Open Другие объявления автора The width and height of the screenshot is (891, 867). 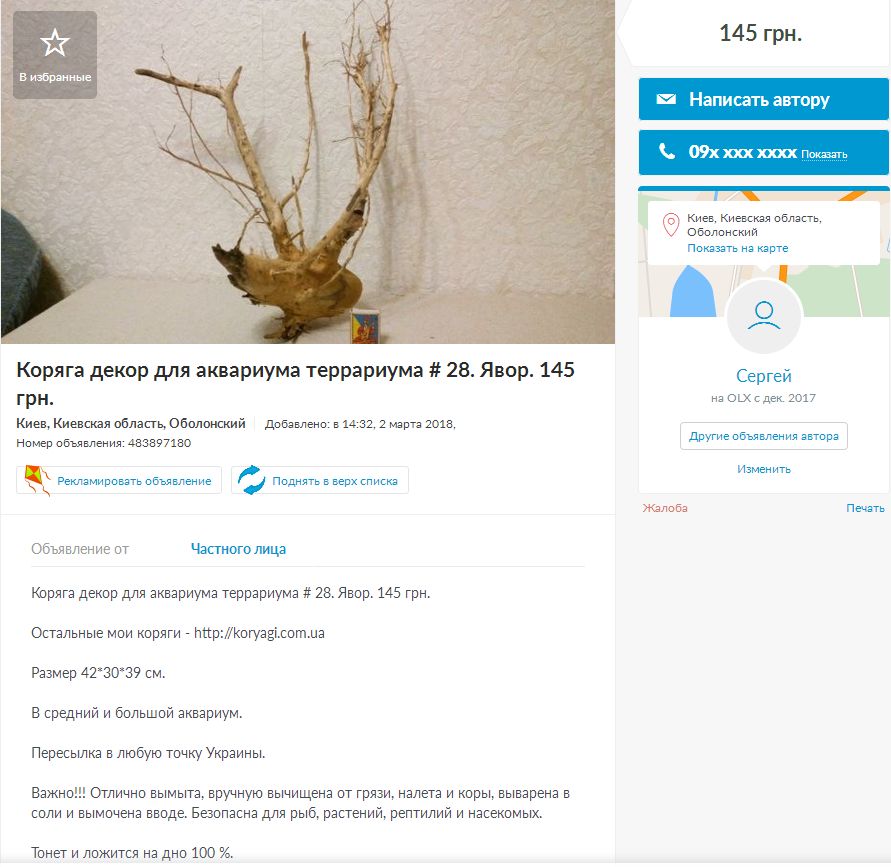pyautogui.click(x=764, y=436)
